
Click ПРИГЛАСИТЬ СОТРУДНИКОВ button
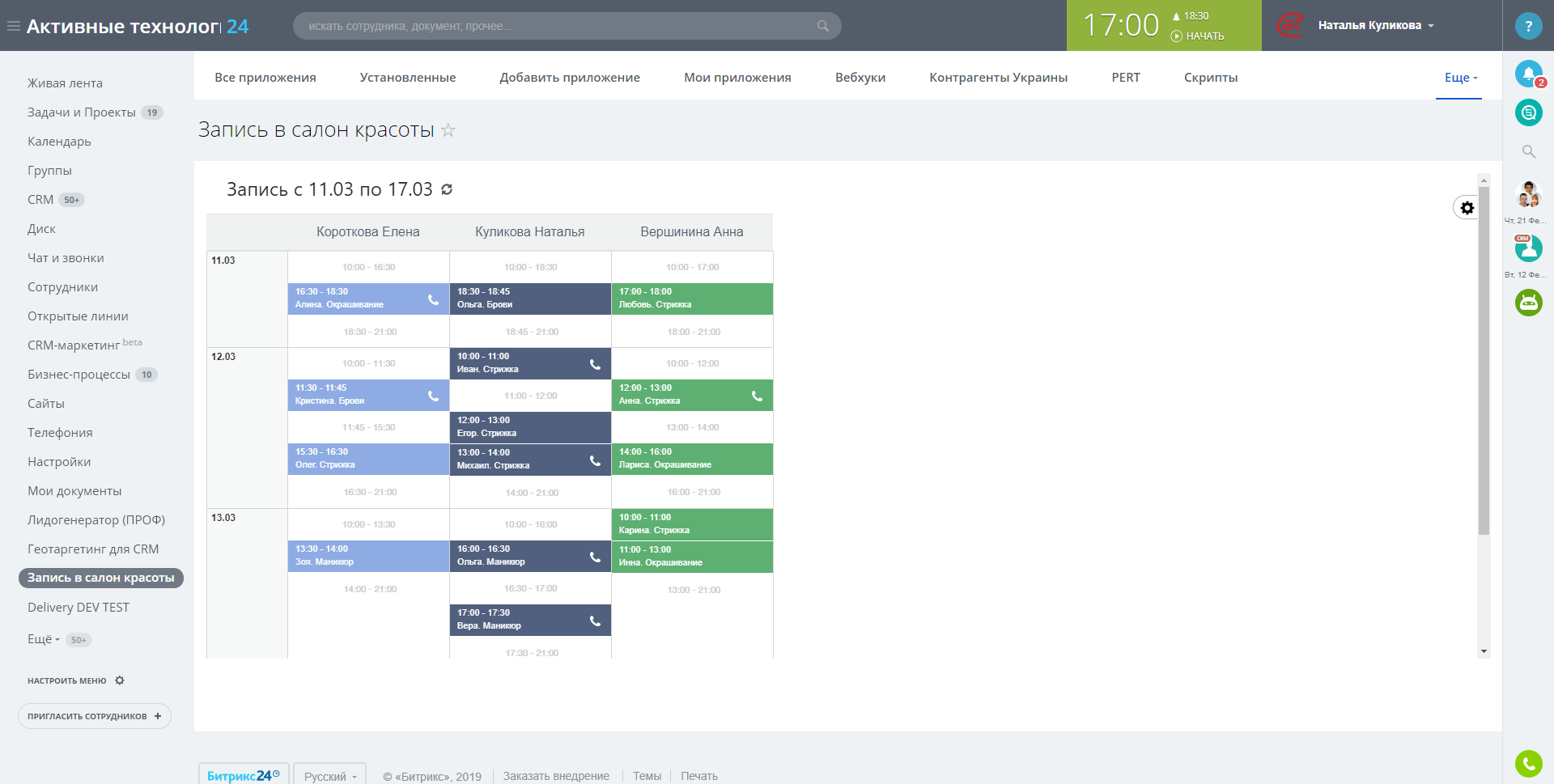pos(95,716)
